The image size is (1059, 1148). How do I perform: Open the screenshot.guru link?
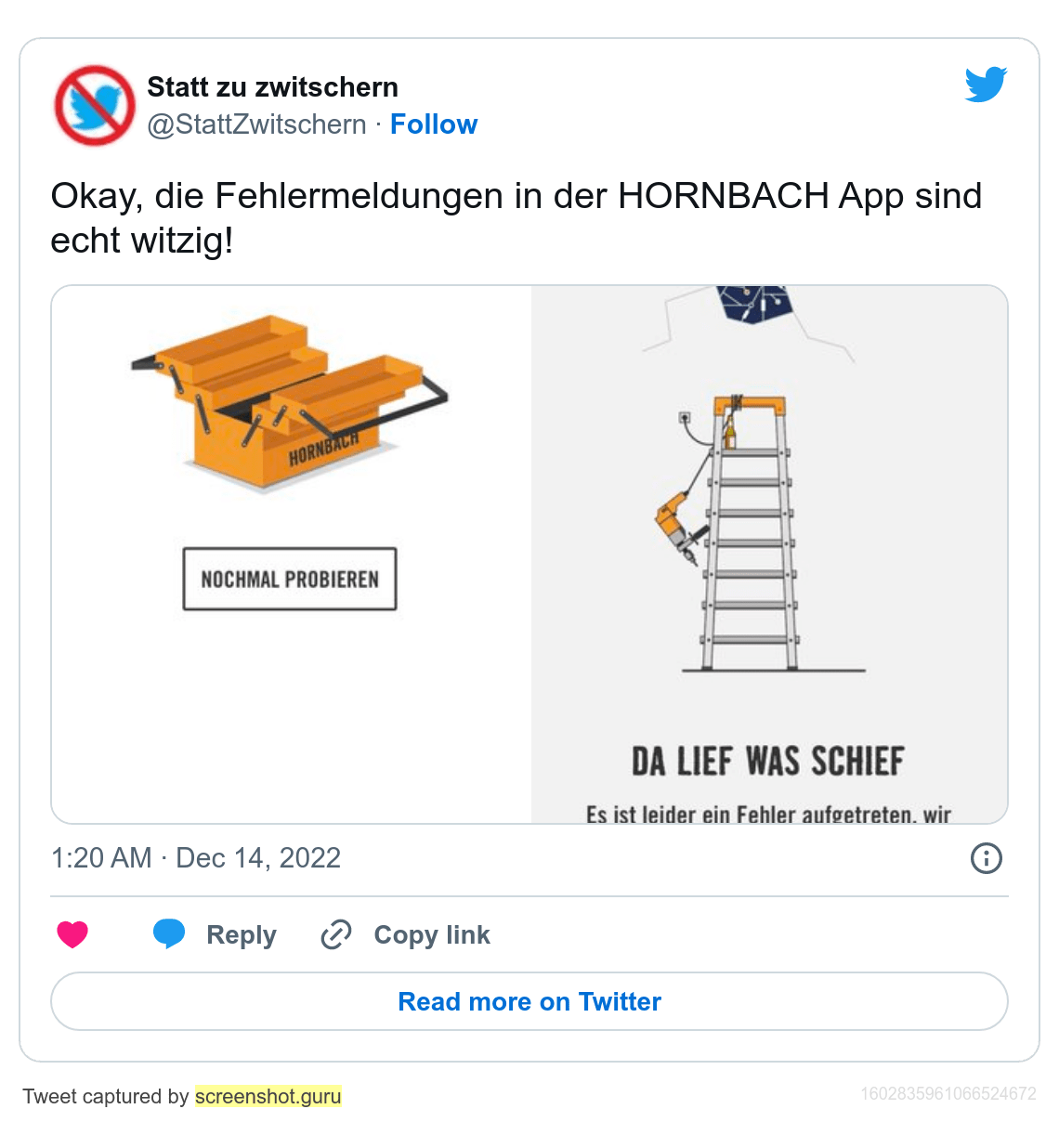coord(268,1096)
